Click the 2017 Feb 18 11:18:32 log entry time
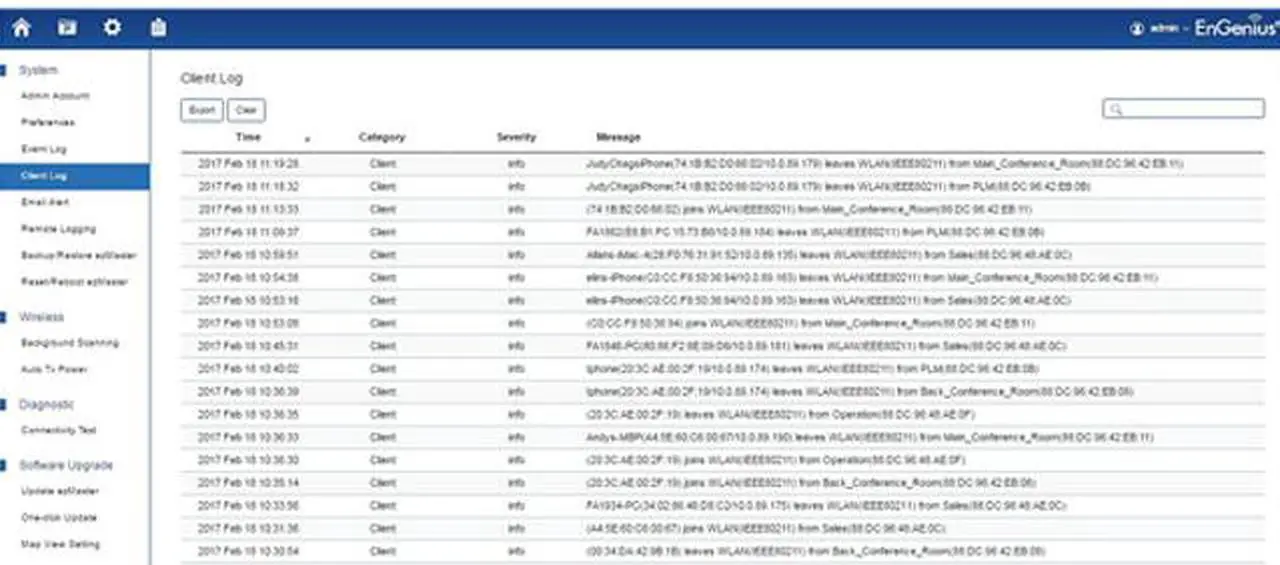This screenshot has width=1280, height=565. pos(248,186)
